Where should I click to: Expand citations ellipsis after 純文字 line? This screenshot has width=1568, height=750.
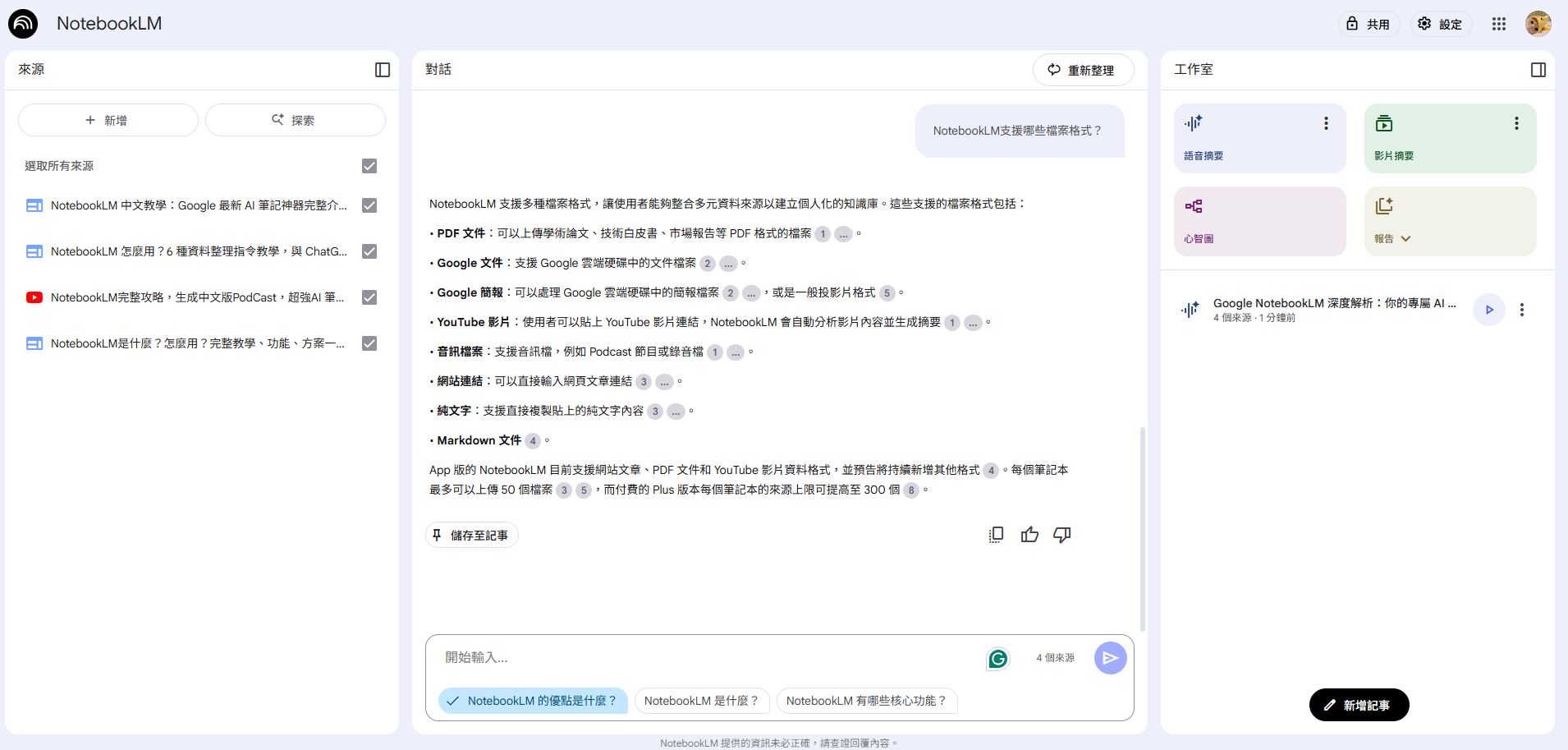point(676,412)
